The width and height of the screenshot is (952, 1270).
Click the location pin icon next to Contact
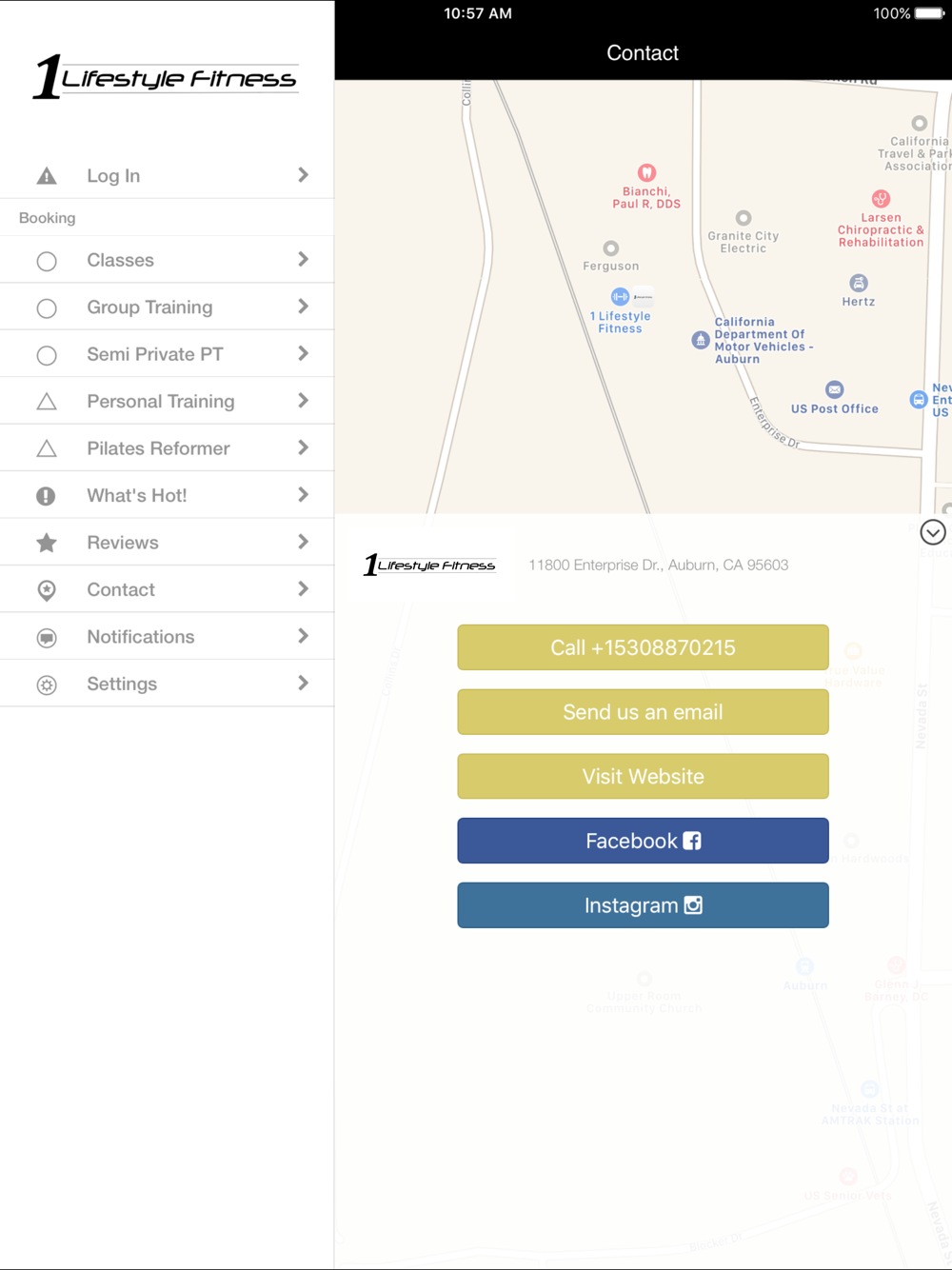coord(46,590)
